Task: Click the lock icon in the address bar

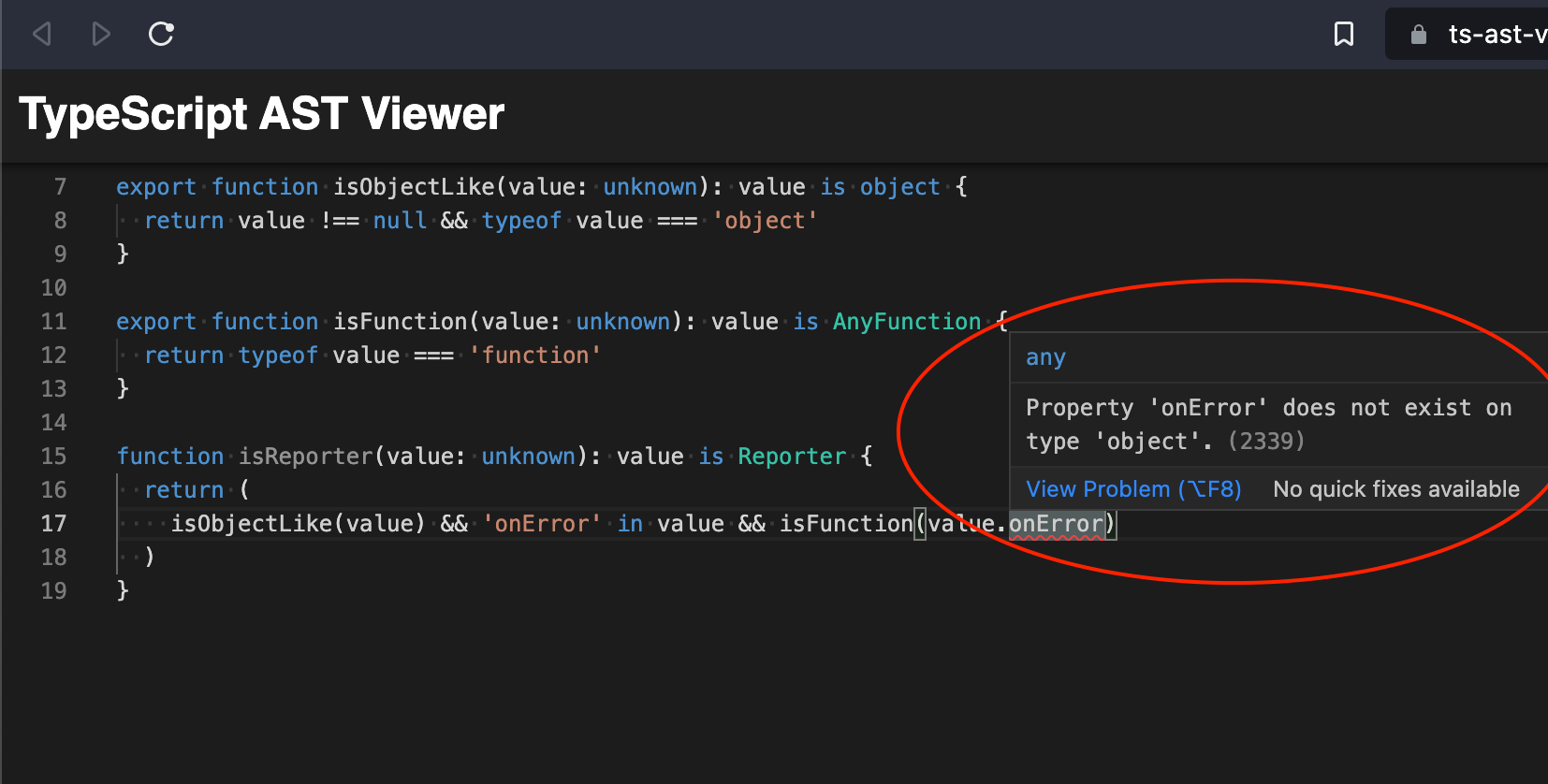Action: click(1419, 35)
